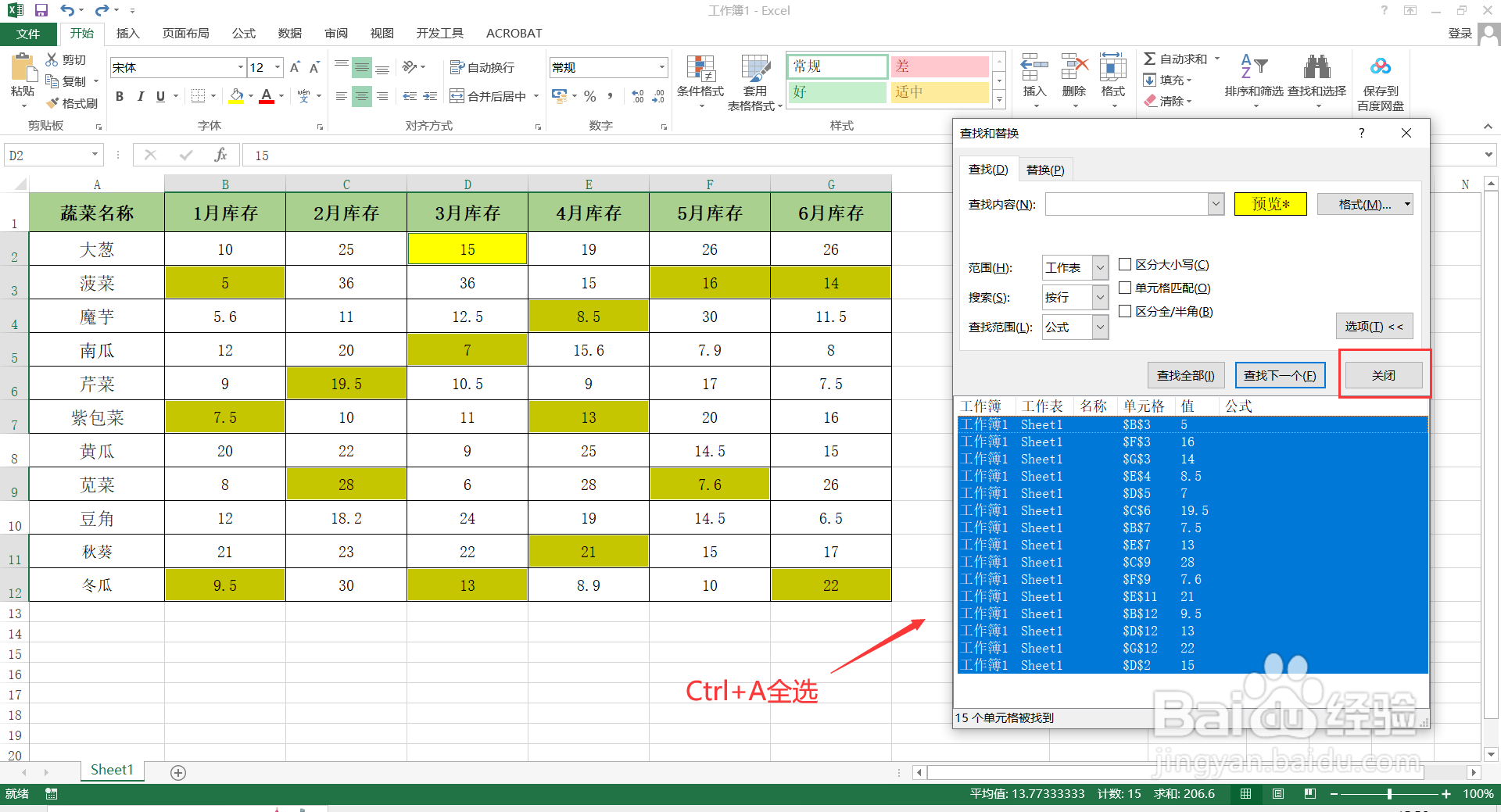Enable 区分全/半角 matching

pos(1126,310)
